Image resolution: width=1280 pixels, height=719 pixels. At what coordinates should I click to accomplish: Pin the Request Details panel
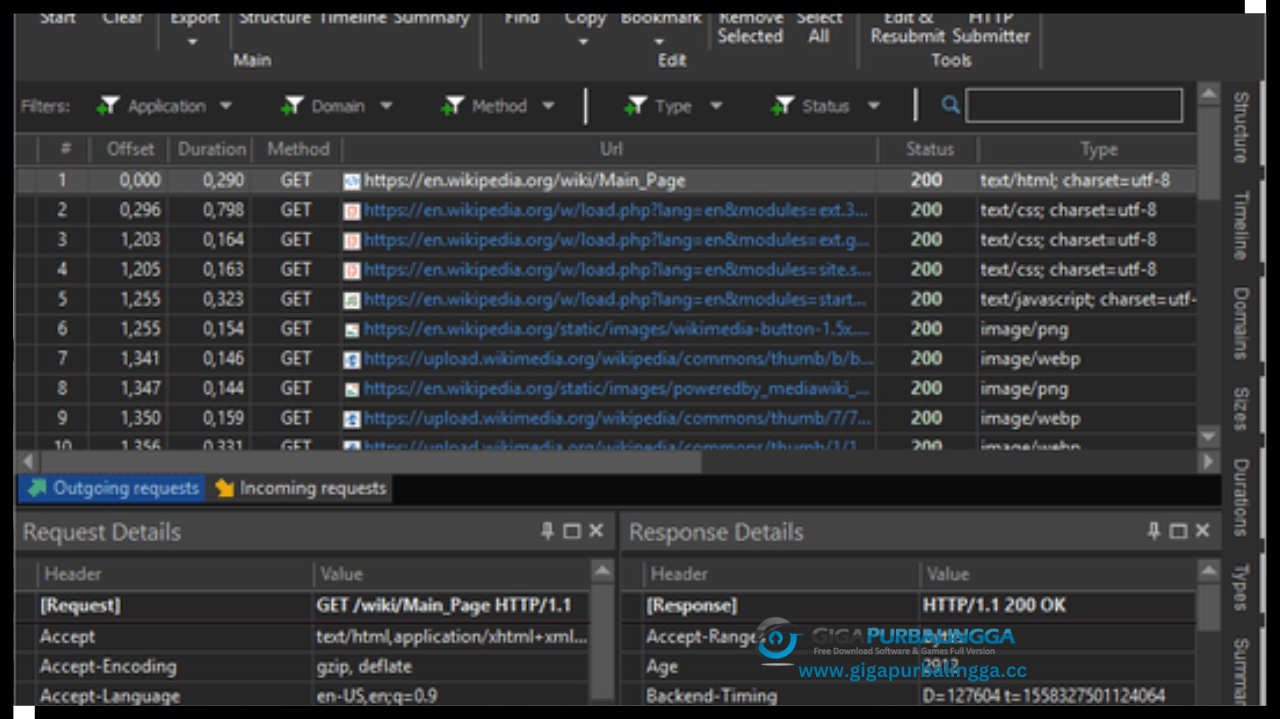pos(547,531)
